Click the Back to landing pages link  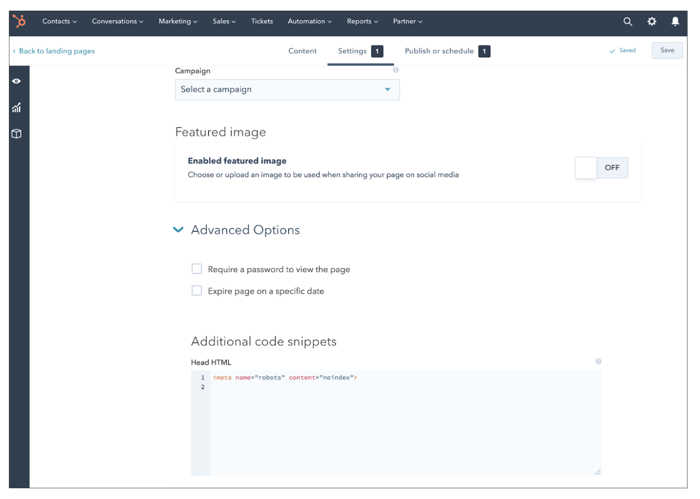(x=54, y=51)
